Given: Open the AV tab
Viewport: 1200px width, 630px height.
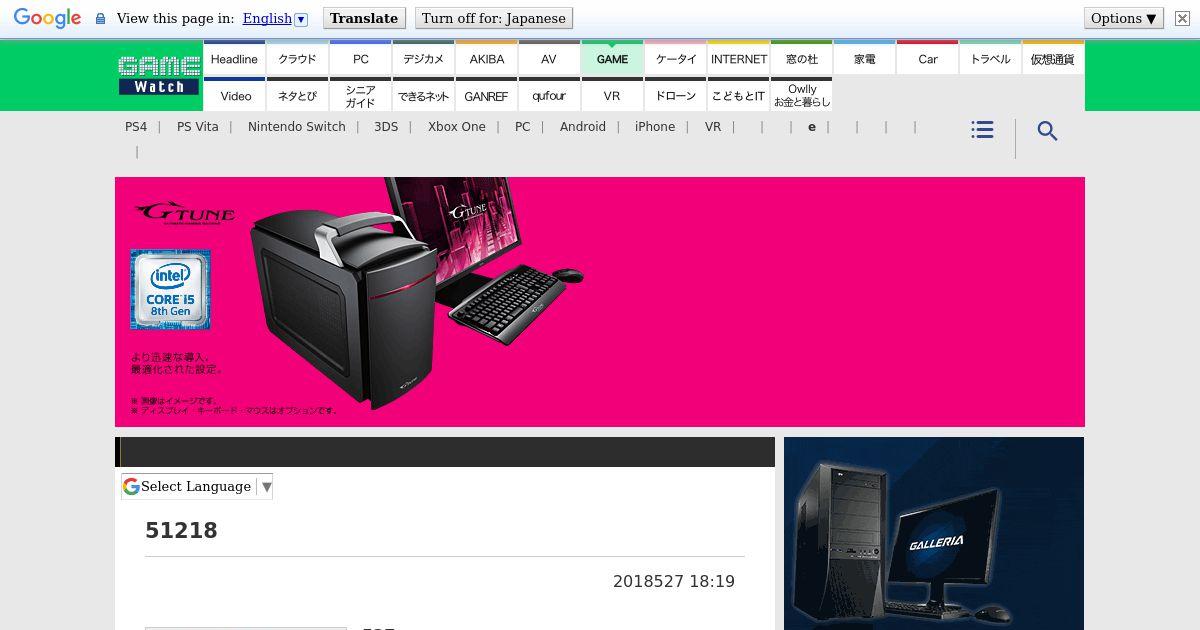Looking at the screenshot, I should click(549, 59).
